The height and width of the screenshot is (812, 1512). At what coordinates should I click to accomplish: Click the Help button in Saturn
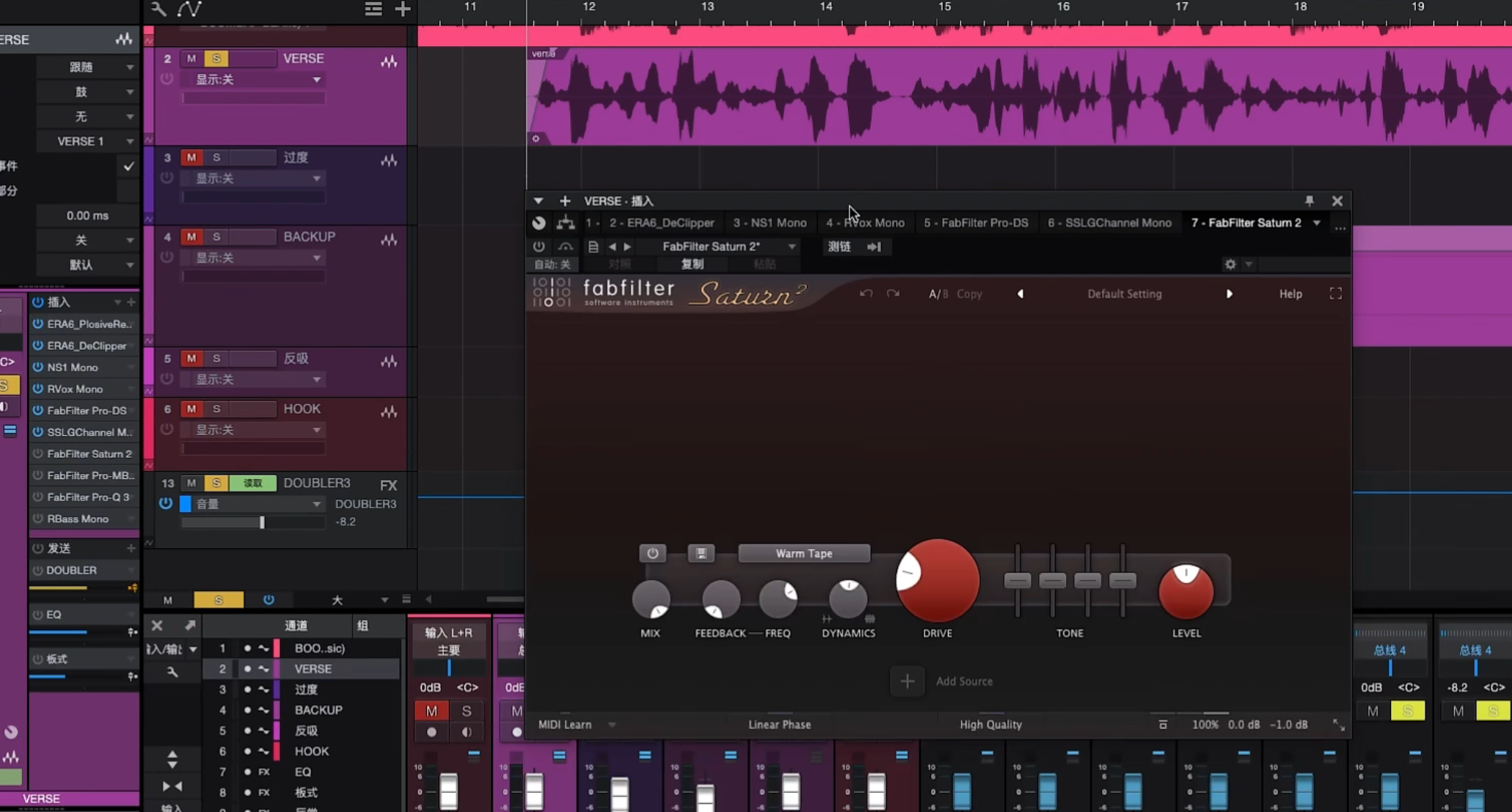pos(1290,293)
